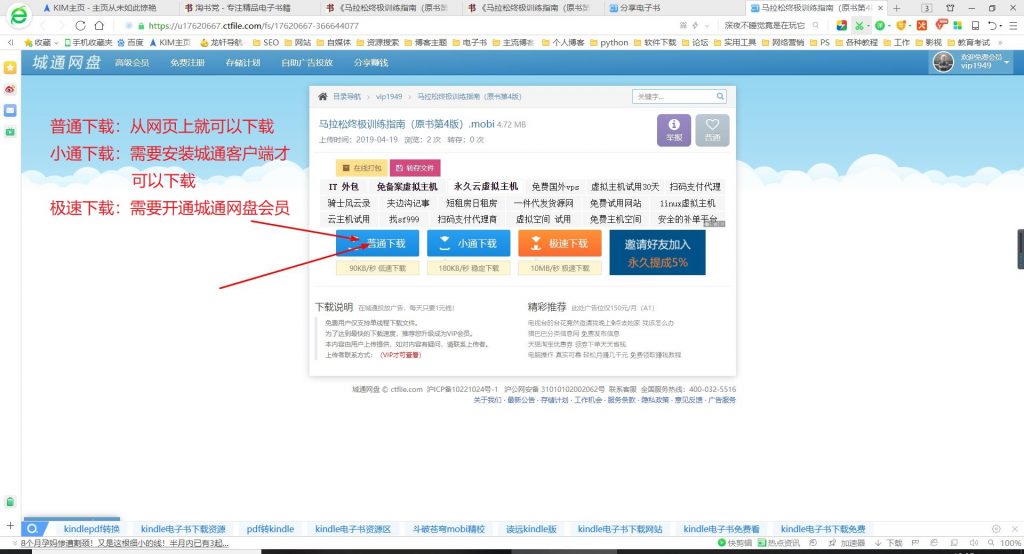Expand the 收藏 favorites dropdown

pyautogui.click(x=56, y=42)
